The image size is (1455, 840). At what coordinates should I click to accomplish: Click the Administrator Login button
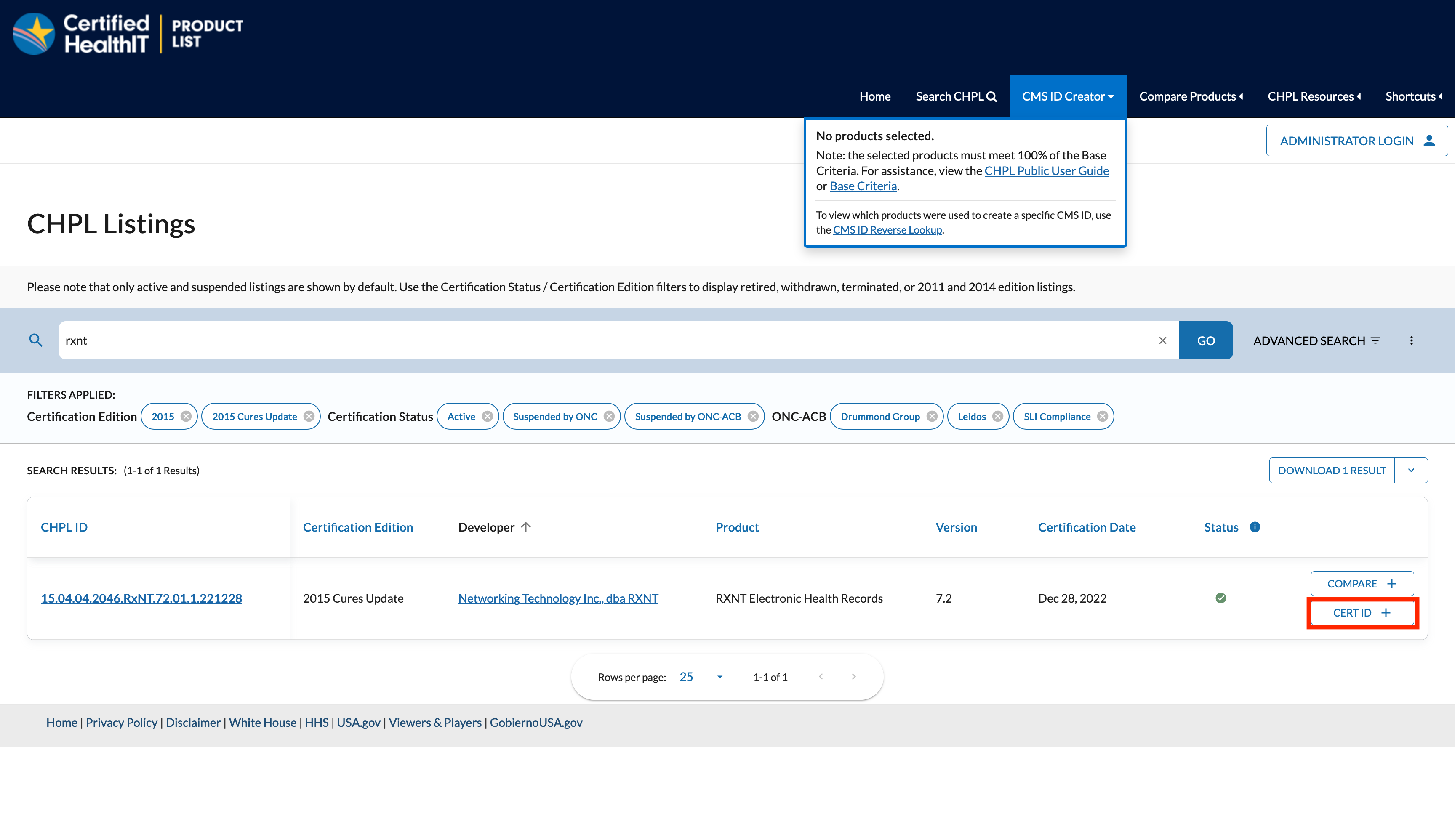pos(1356,141)
